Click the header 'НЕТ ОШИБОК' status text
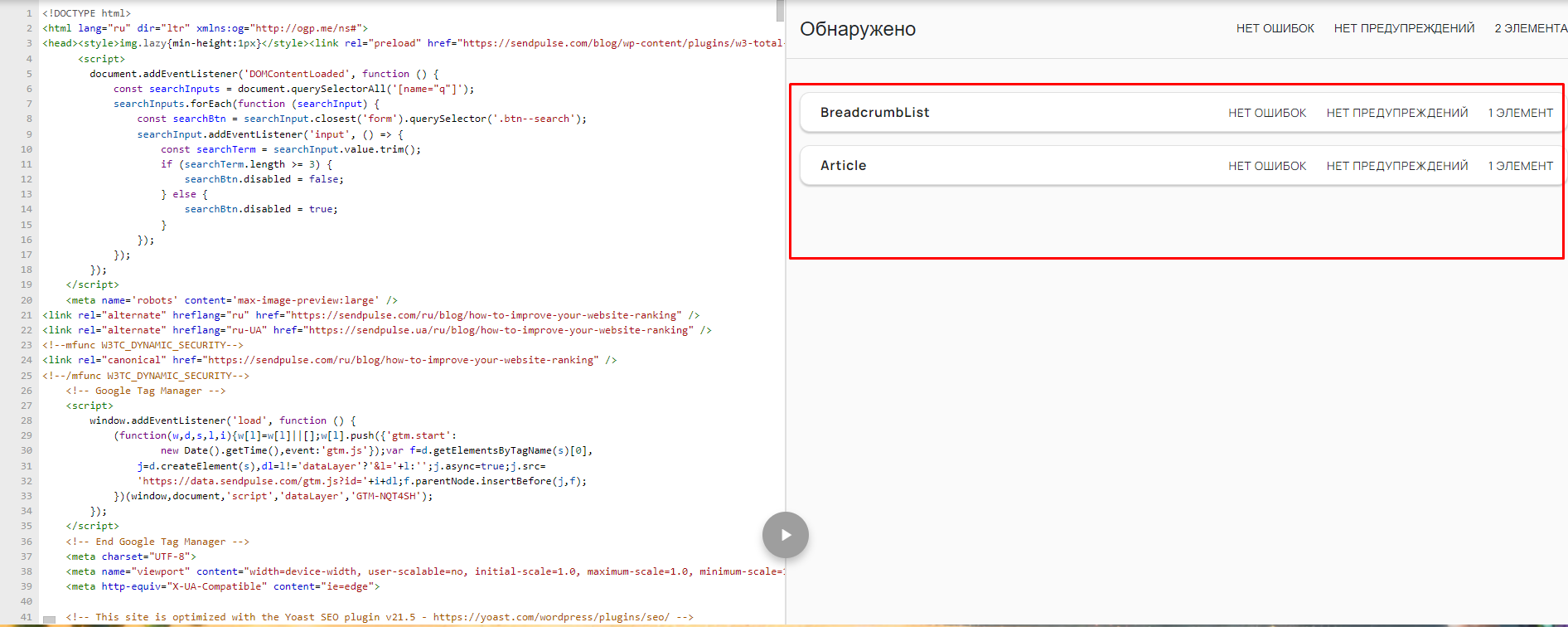 [1275, 28]
